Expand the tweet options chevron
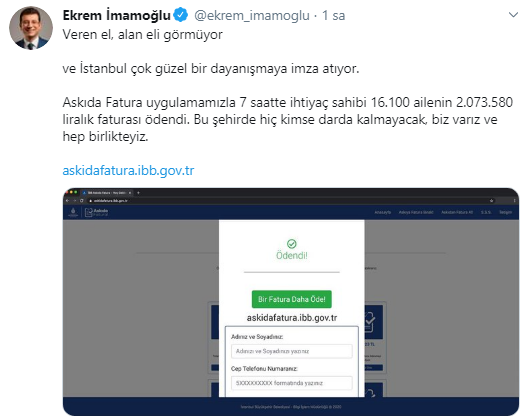522x416 pixels. 513,15
